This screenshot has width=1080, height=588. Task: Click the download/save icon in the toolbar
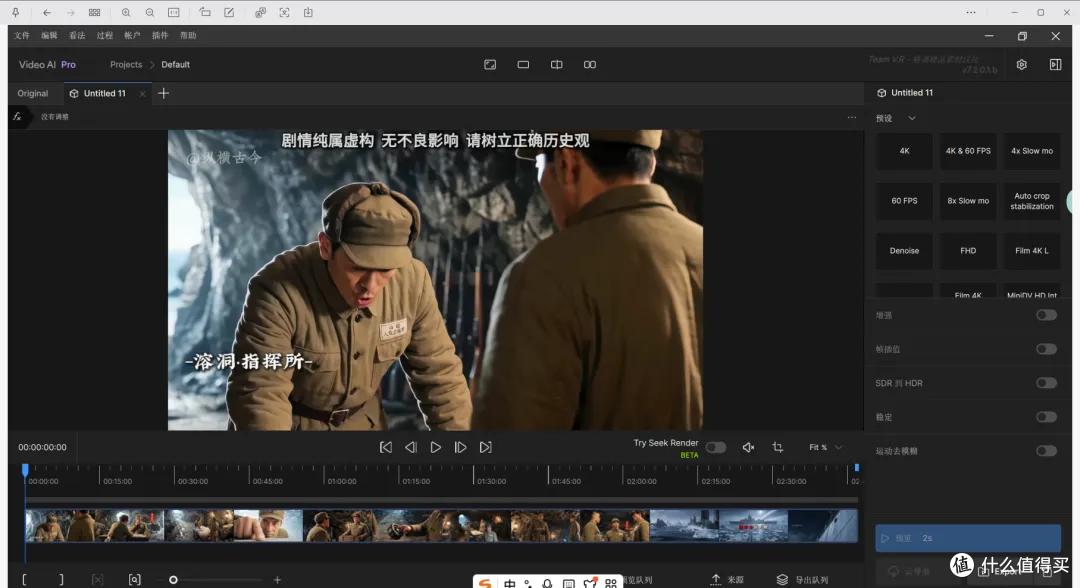point(309,12)
